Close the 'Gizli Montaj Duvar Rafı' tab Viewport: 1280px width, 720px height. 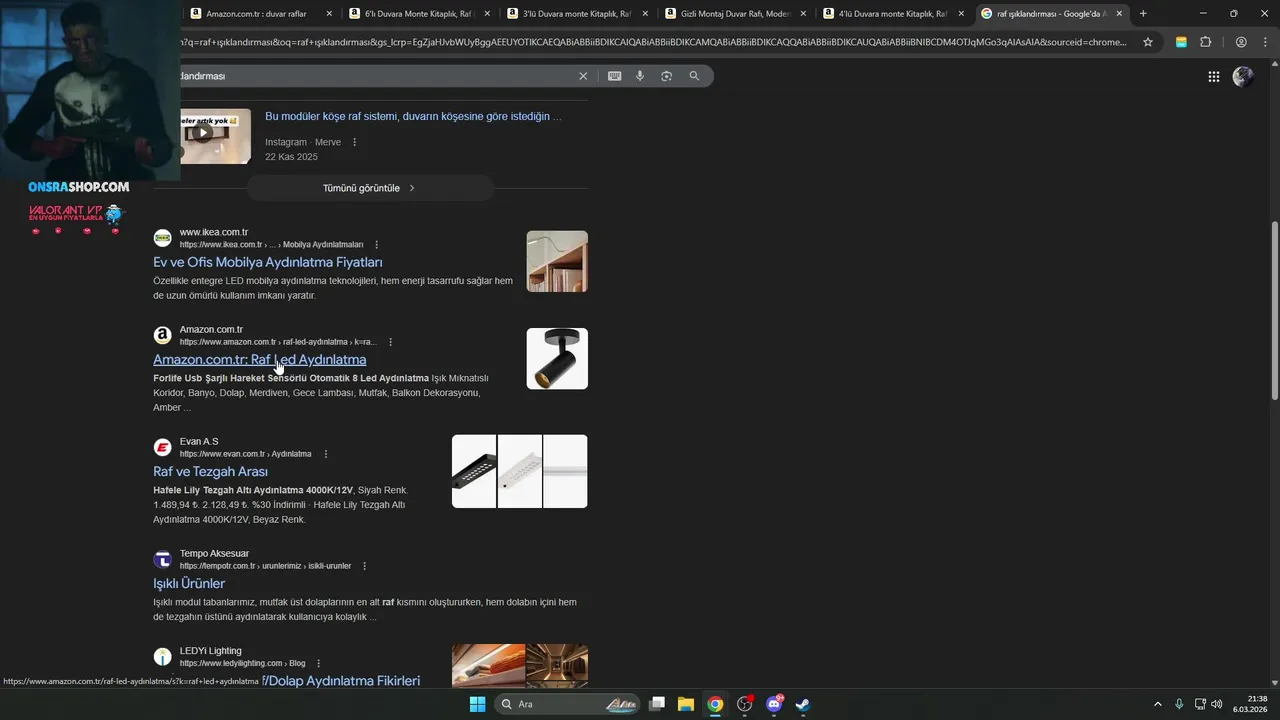coord(803,14)
